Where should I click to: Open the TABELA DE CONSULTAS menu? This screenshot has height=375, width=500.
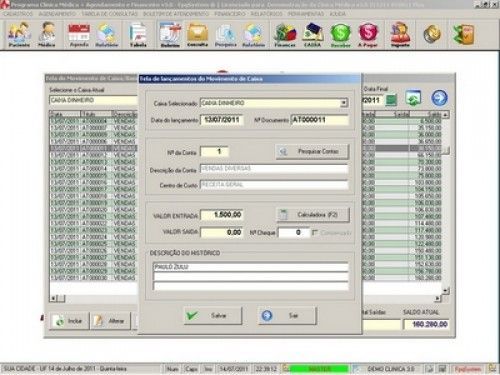point(110,14)
